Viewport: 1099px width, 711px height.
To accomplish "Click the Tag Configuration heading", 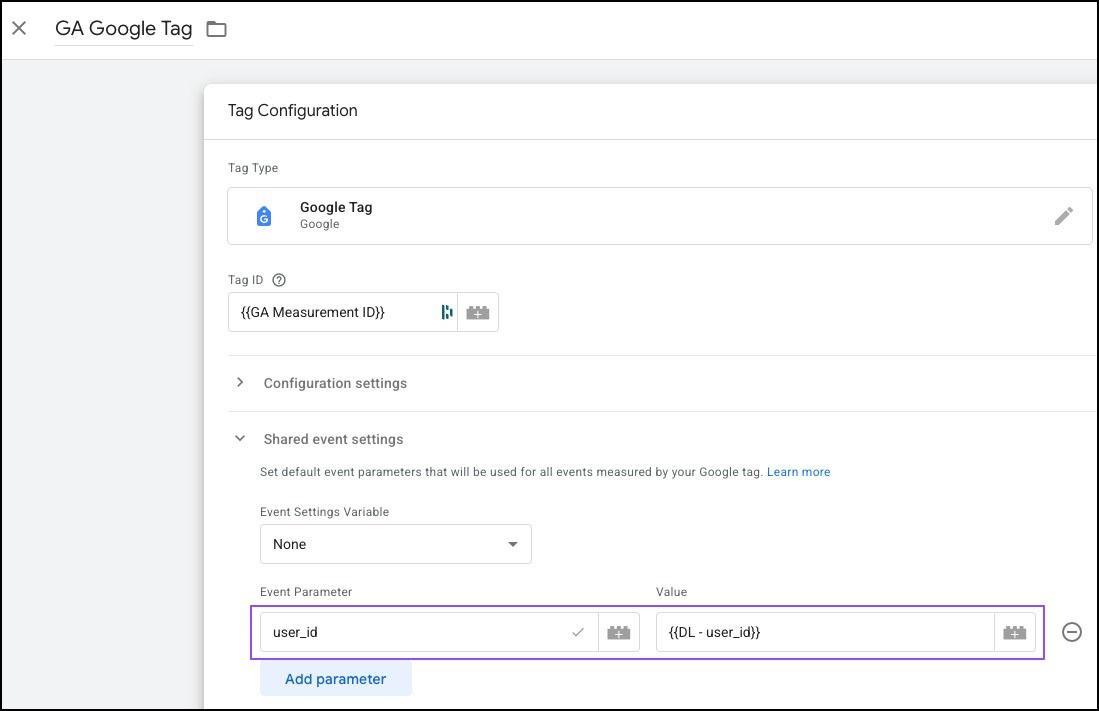I will [x=292, y=110].
